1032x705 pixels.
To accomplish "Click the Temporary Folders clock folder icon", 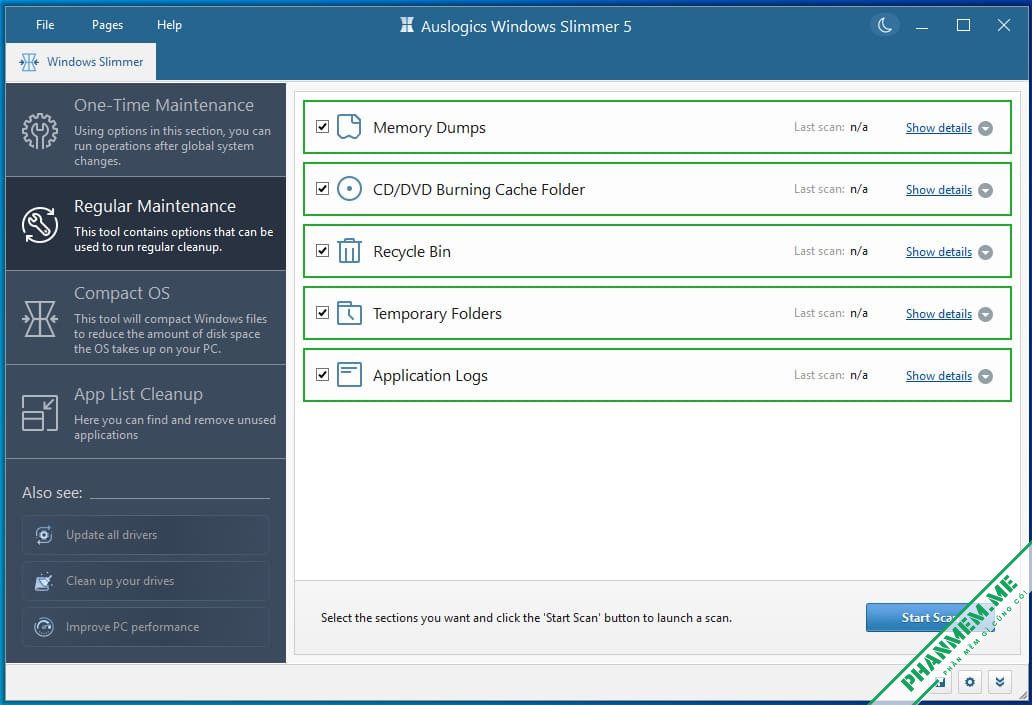I will pos(349,313).
